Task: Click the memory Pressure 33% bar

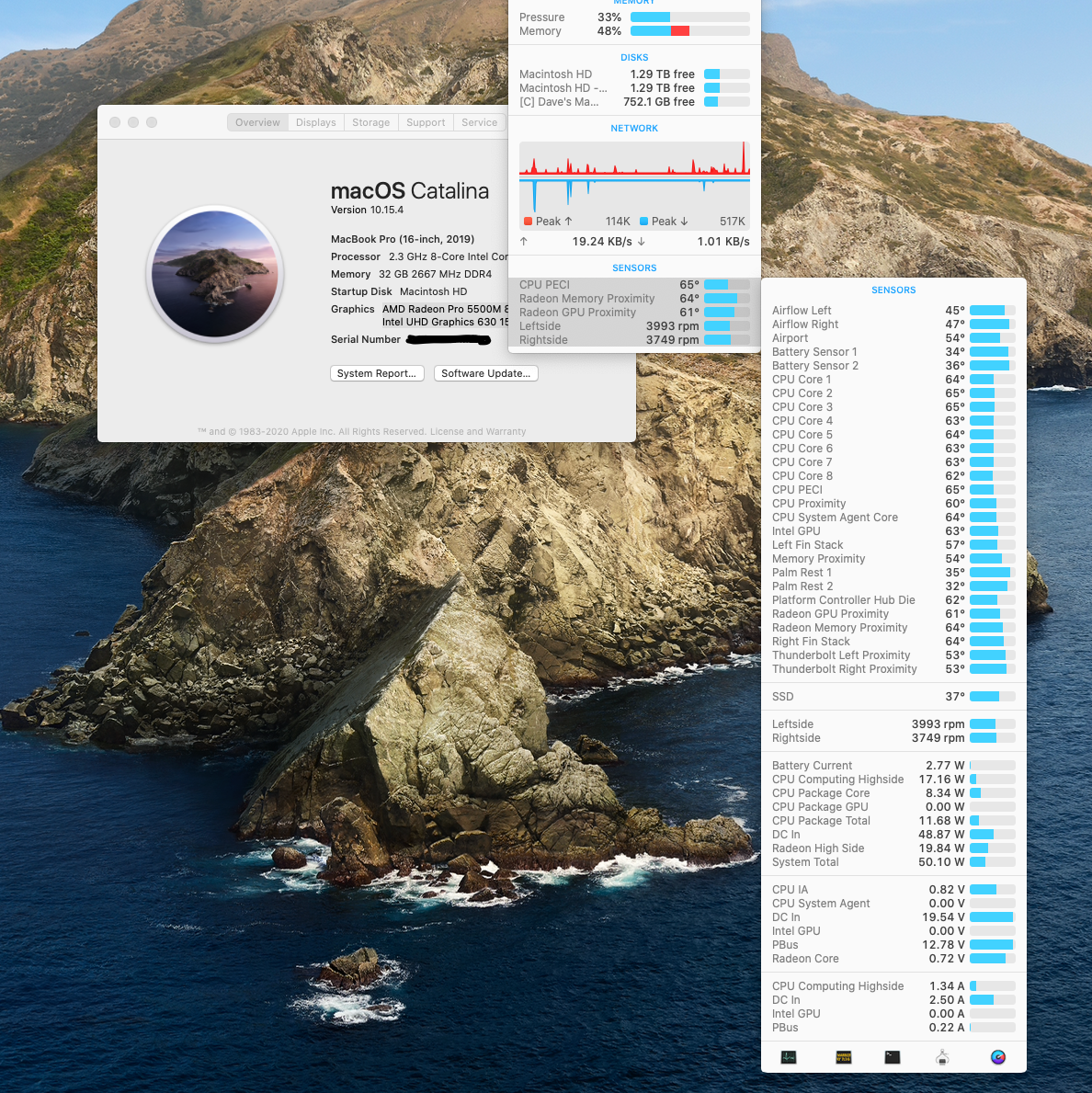Action: click(x=690, y=17)
